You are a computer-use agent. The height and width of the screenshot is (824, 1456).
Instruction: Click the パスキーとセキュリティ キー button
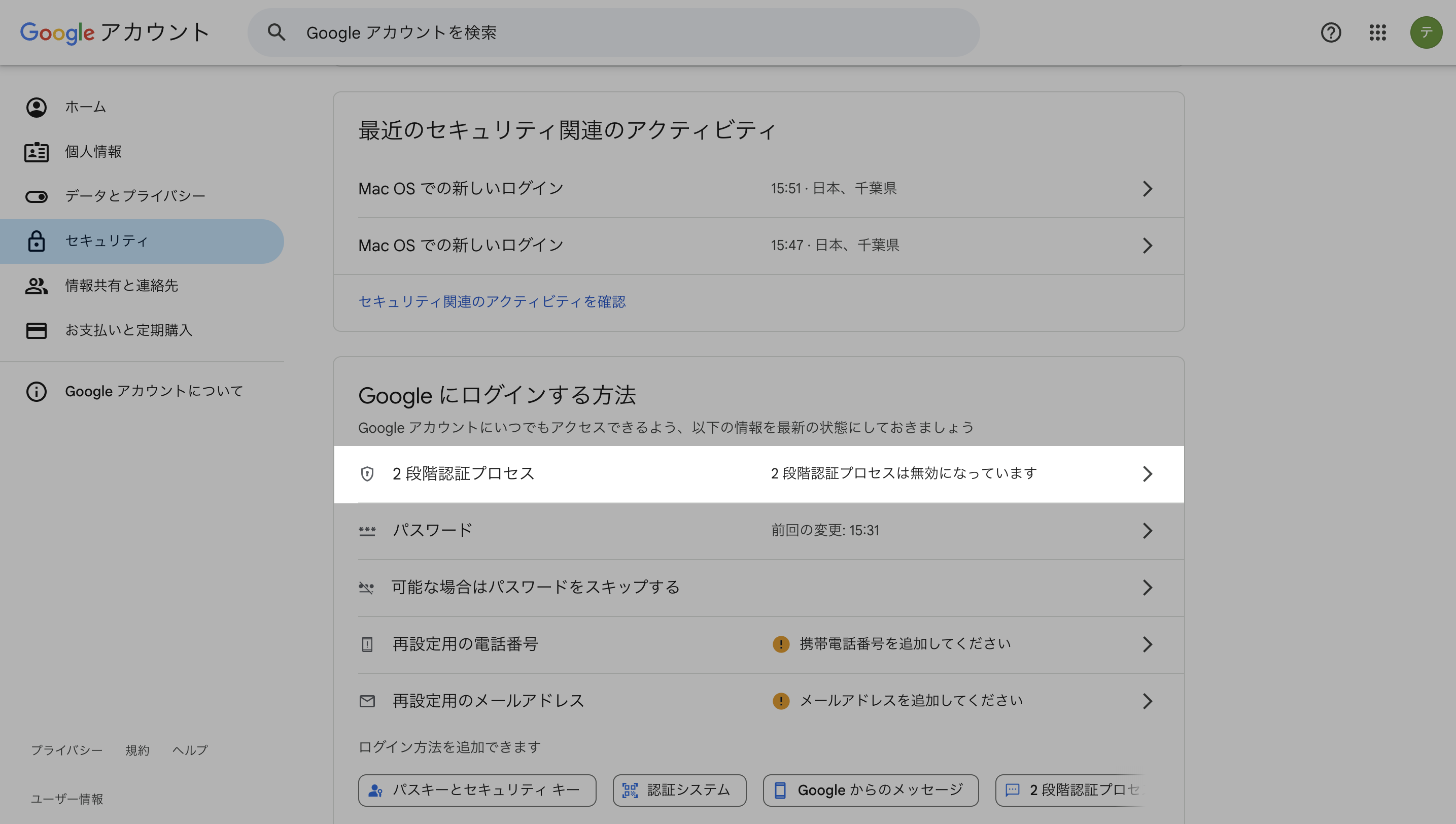(476, 790)
